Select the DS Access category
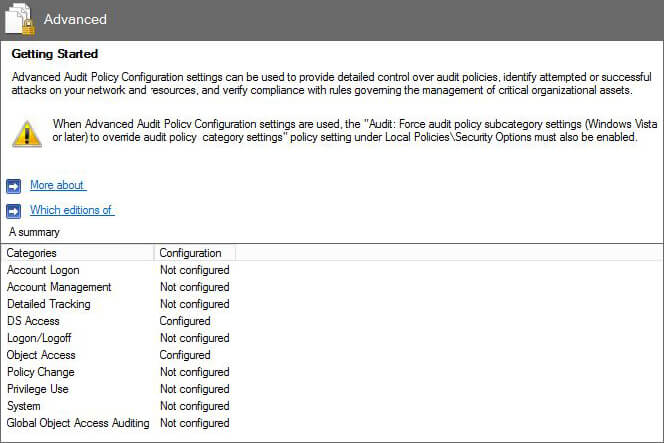 (33, 321)
